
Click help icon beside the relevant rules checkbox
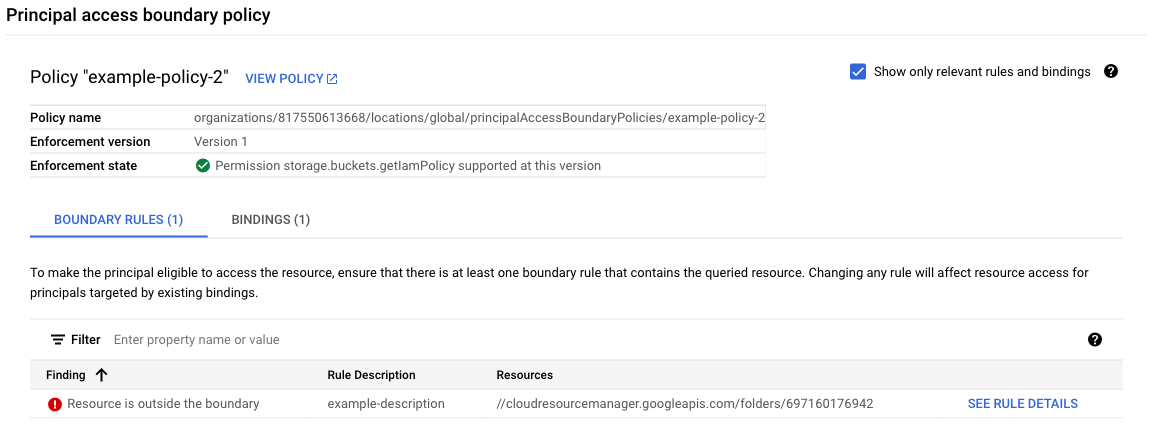pos(1110,72)
